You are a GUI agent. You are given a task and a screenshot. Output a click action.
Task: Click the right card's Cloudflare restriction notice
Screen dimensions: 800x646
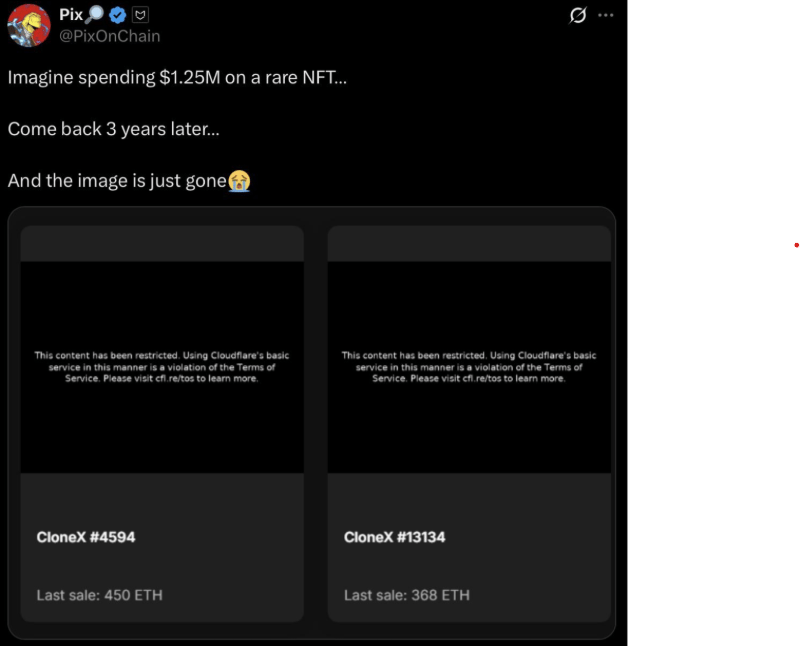[469, 367]
